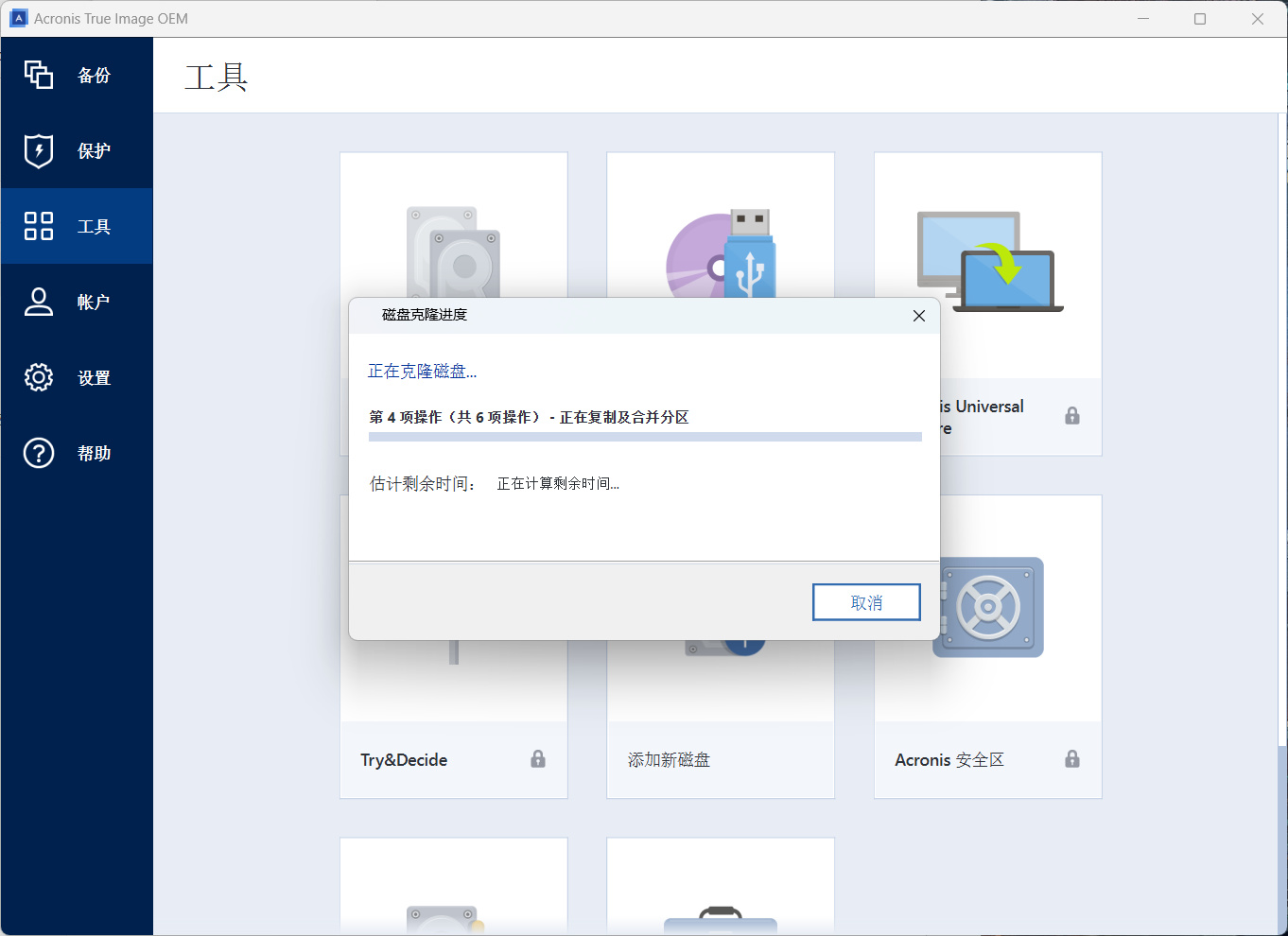Click the Acronis True Image OEM window title
Screen dimensions: 1288x936
[x=111, y=19]
